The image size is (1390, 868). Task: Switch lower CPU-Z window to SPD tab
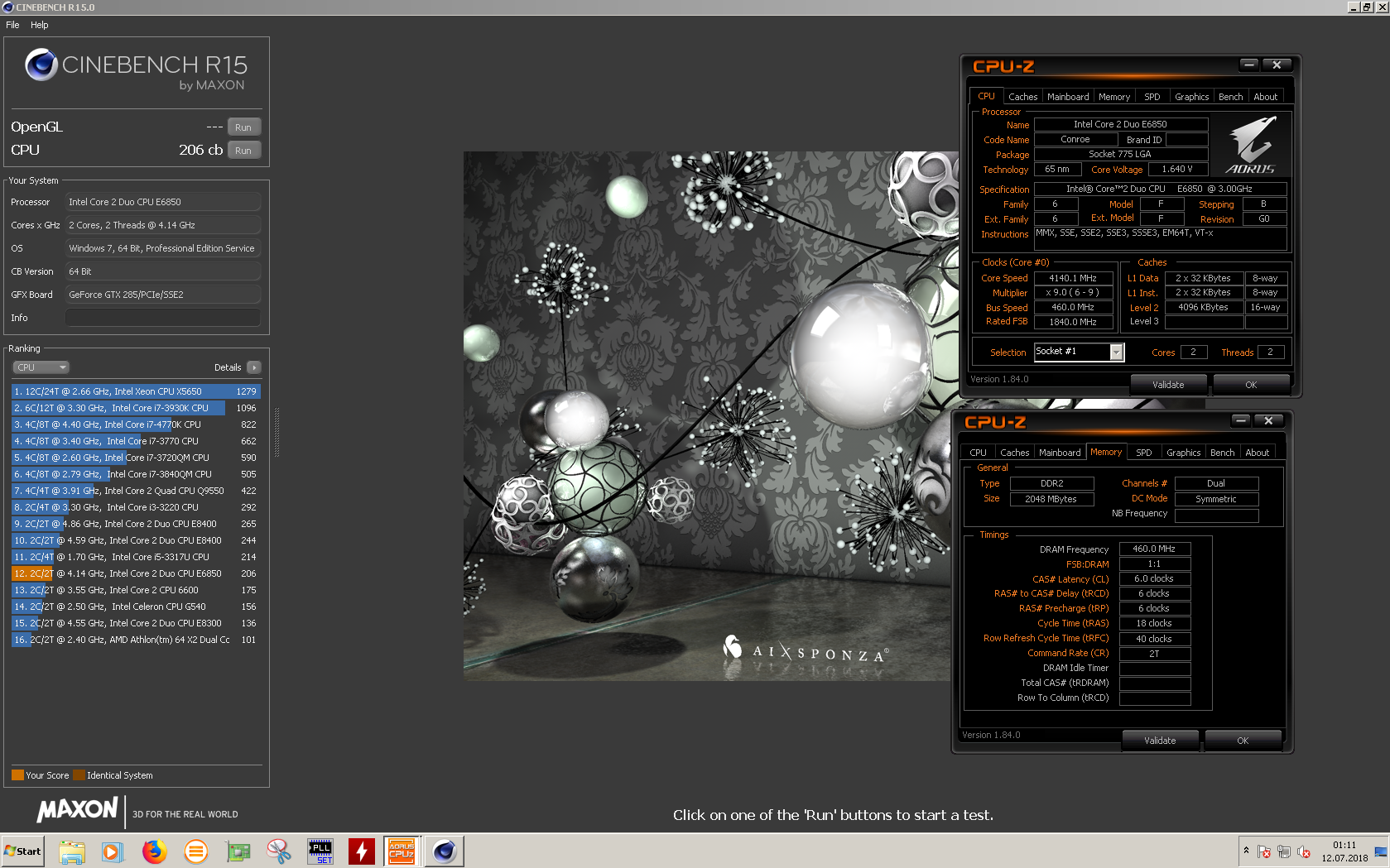pyautogui.click(x=1143, y=453)
